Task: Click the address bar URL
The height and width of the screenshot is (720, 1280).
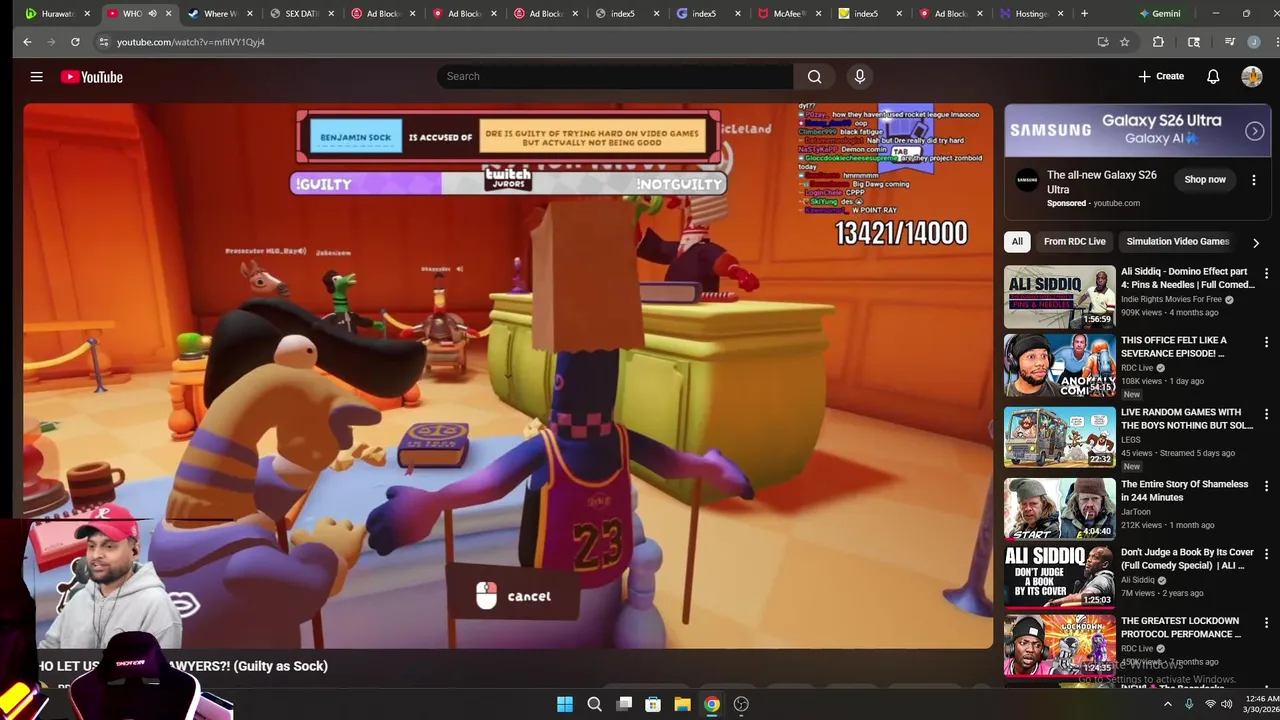Action: (190, 42)
